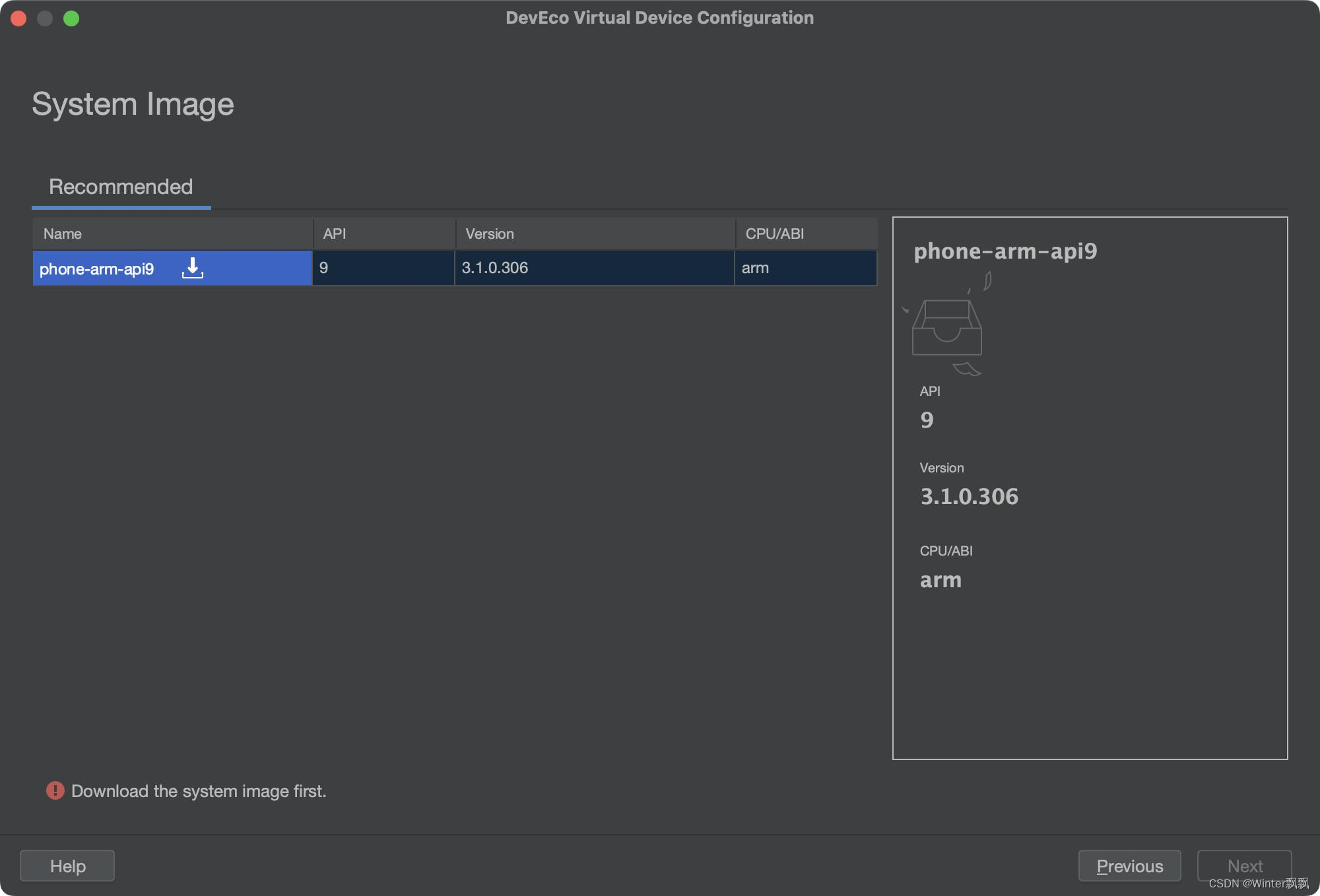Click the 'Download the system image first.' message
1320x896 pixels.
[199, 791]
